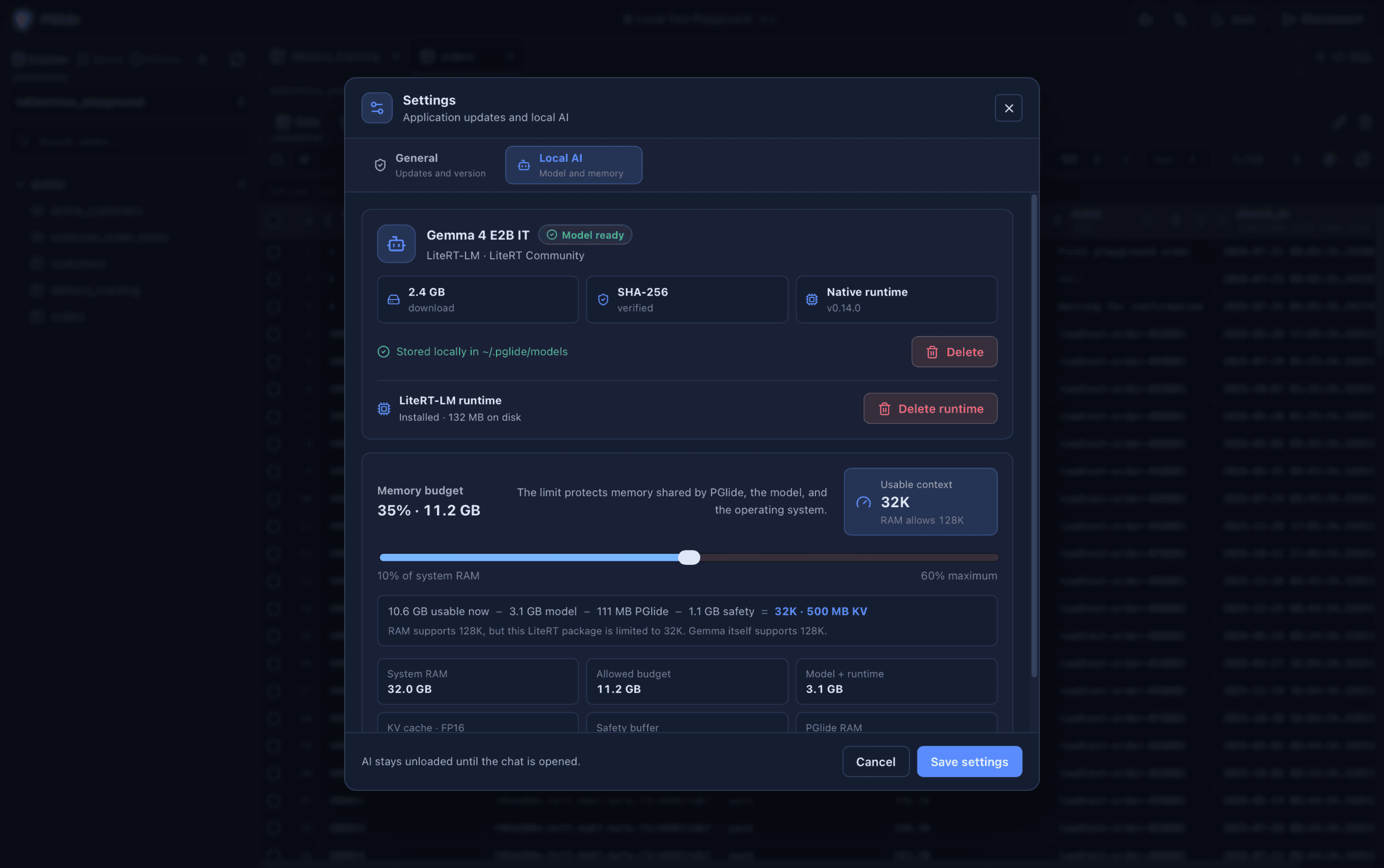1384x868 pixels.
Task: Click the shield icon beside SHA-256 verified
Action: coord(603,300)
